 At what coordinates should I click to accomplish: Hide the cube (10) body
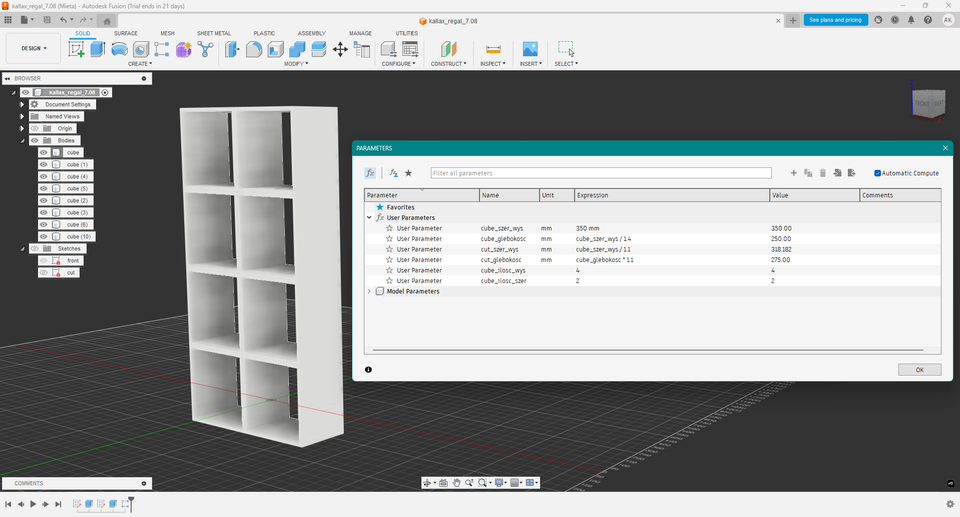[43, 236]
